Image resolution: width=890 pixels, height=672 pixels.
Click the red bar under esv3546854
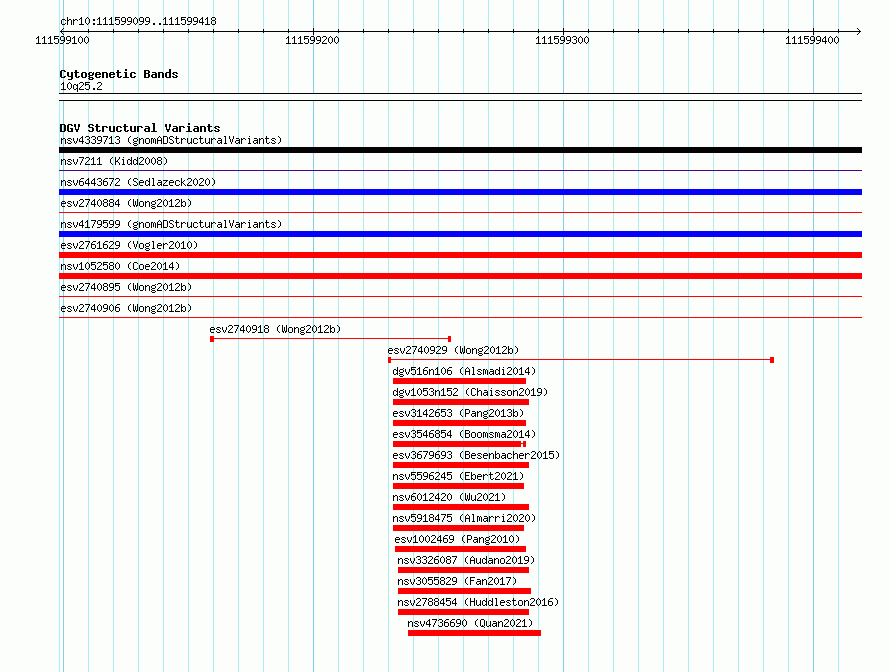coord(459,444)
